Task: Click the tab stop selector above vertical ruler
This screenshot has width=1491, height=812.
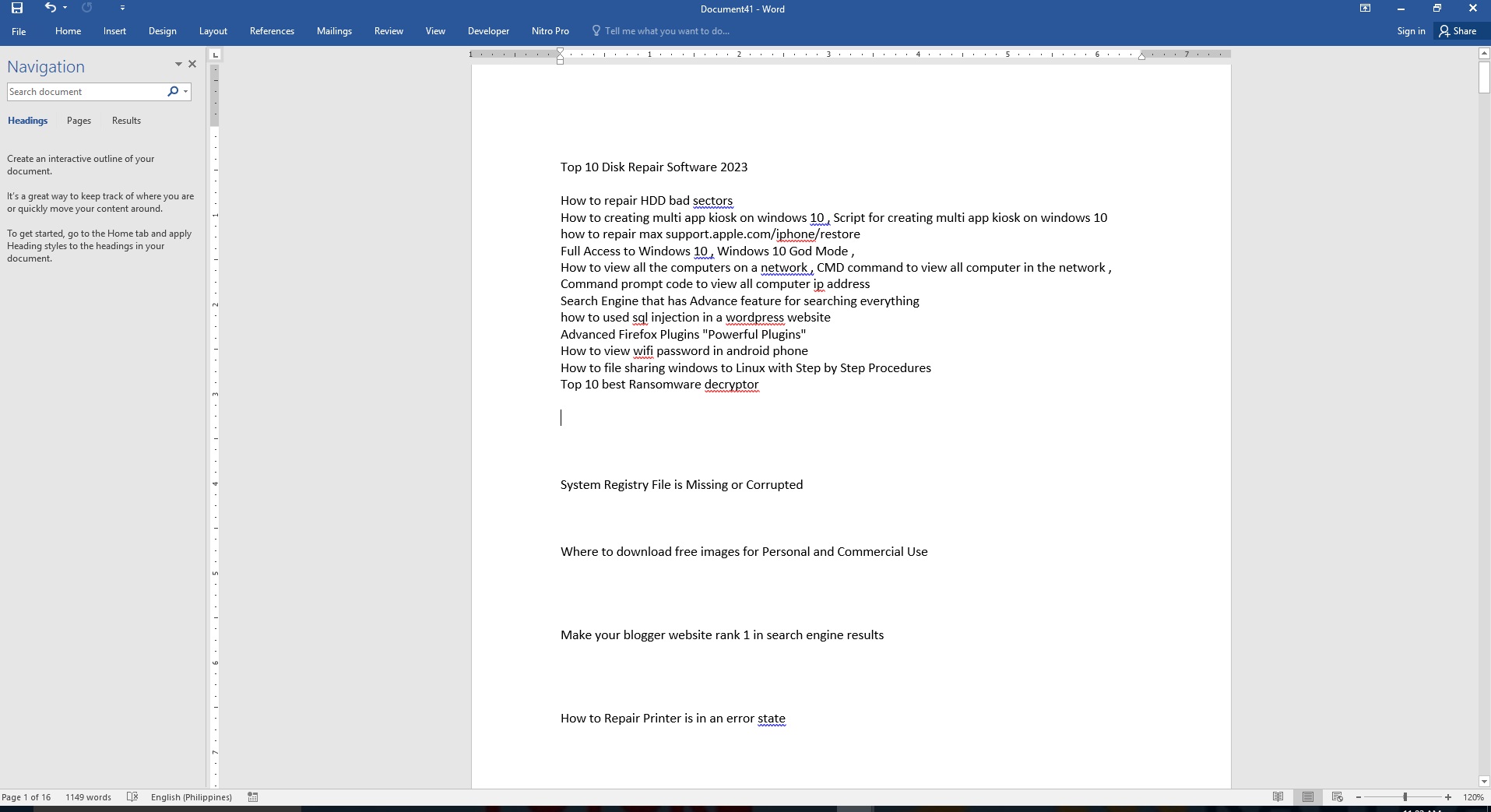Action: tap(216, 54)
